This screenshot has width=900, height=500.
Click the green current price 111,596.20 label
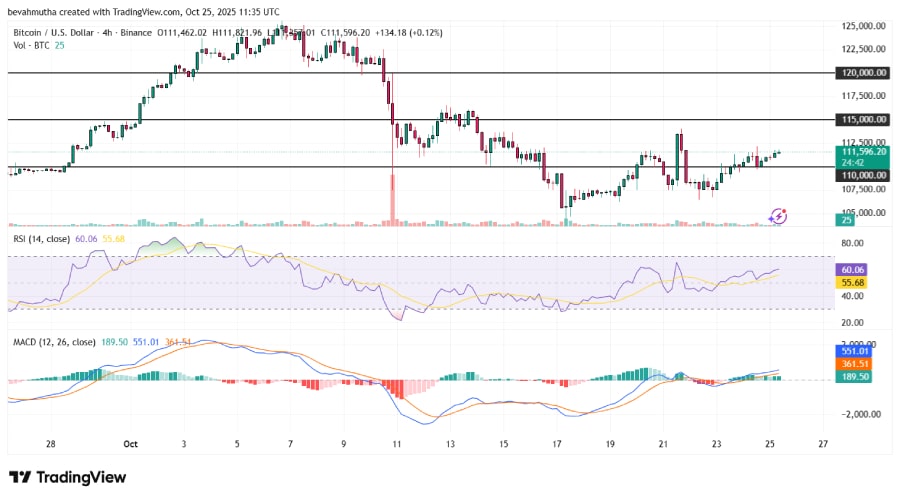pos(862,152)
